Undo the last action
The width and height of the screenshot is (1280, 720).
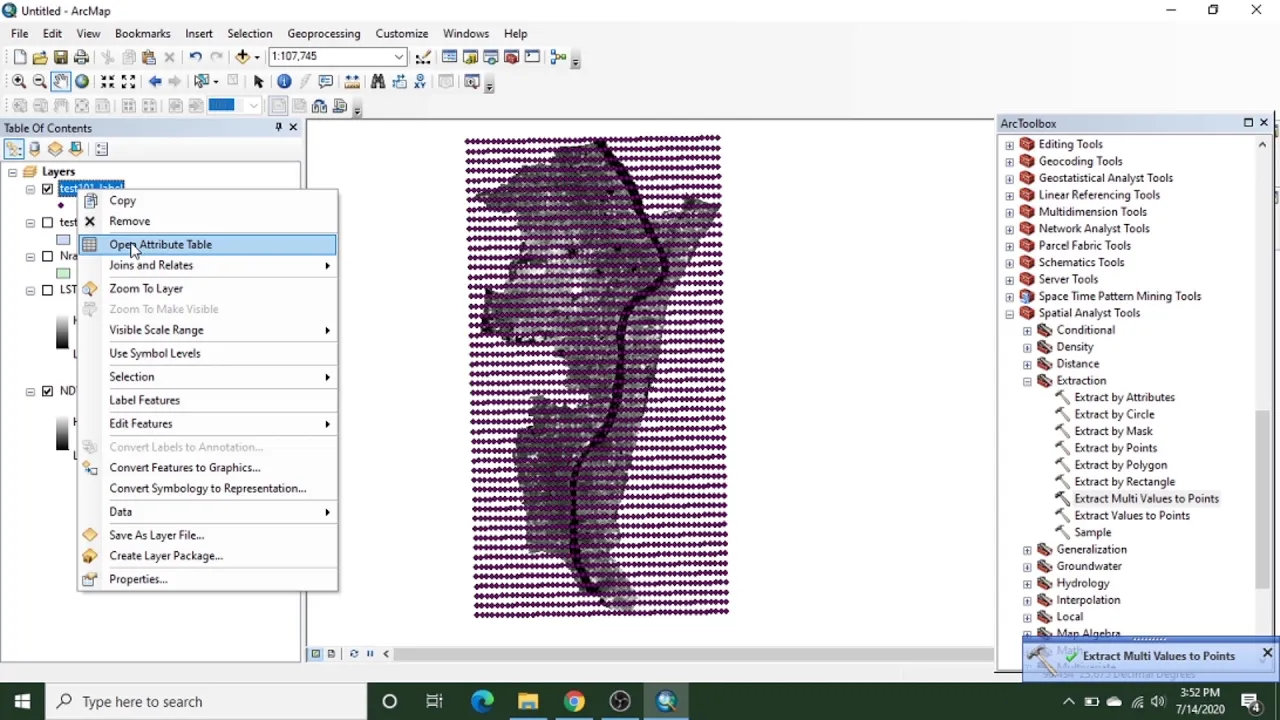click(x=195, y=57)
